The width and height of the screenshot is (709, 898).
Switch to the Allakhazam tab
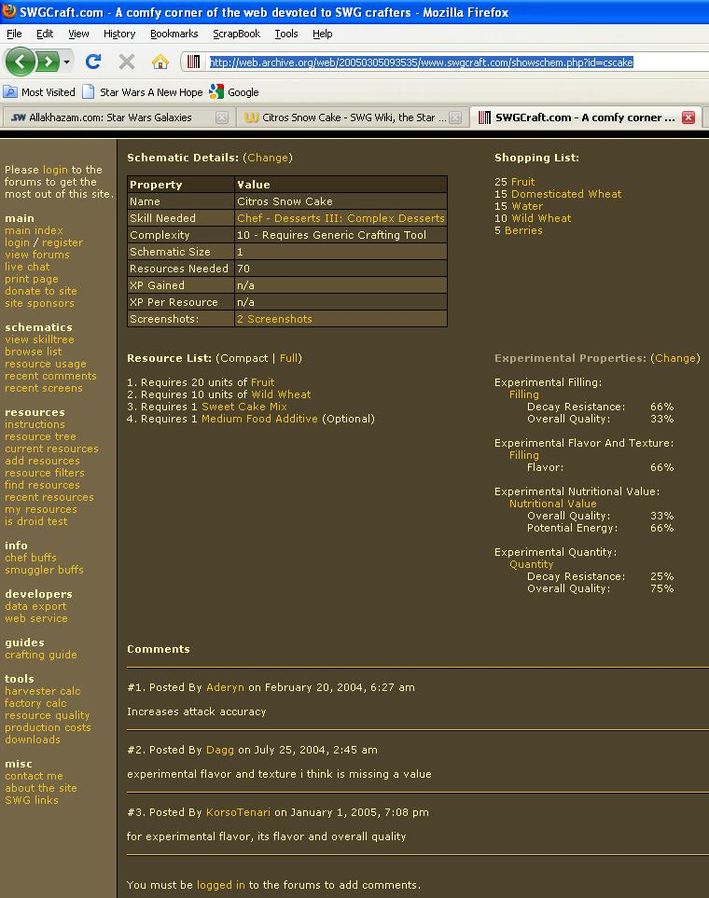click(110, 118)
